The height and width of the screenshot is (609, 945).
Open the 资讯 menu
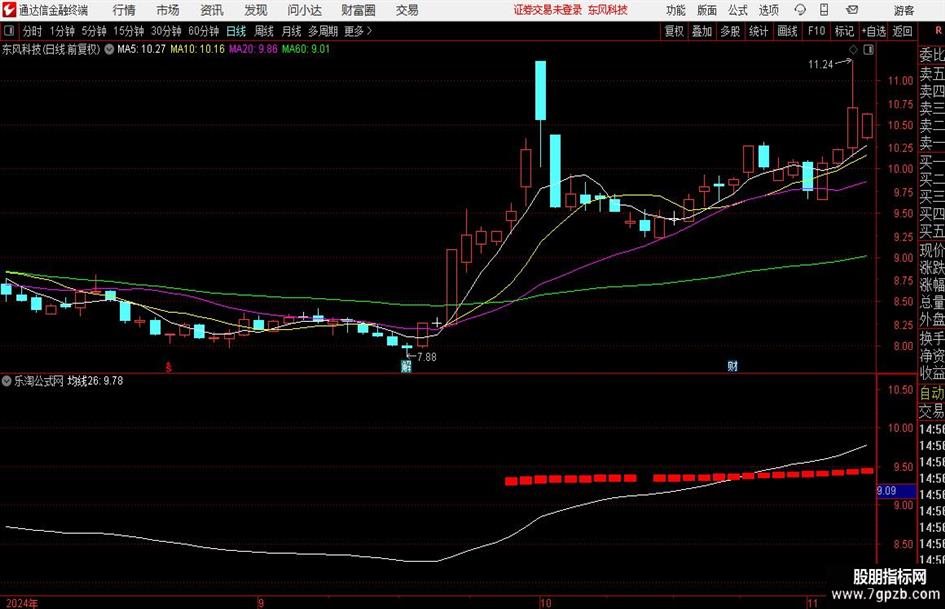tap(212, 10)
